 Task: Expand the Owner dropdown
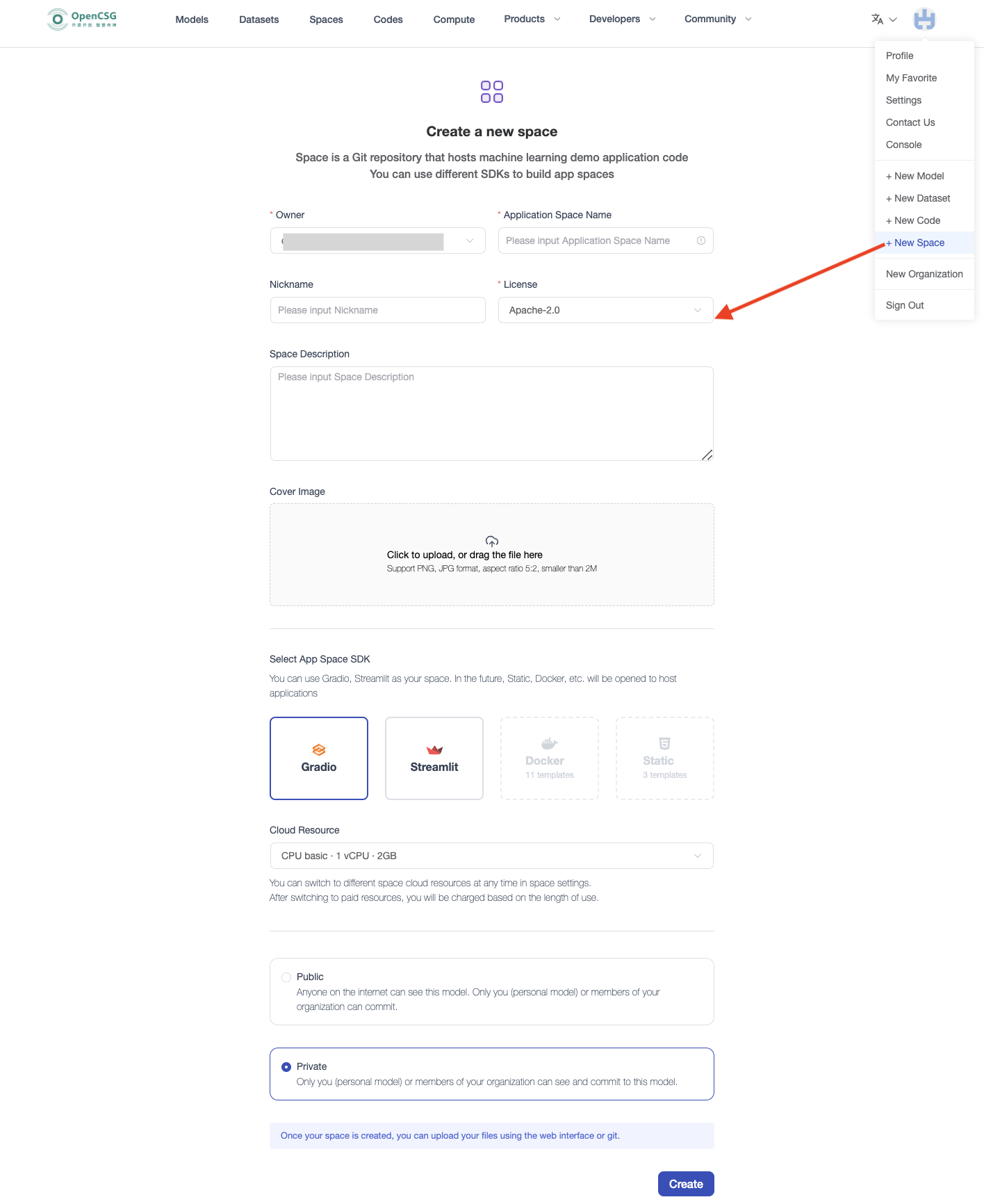377,241
